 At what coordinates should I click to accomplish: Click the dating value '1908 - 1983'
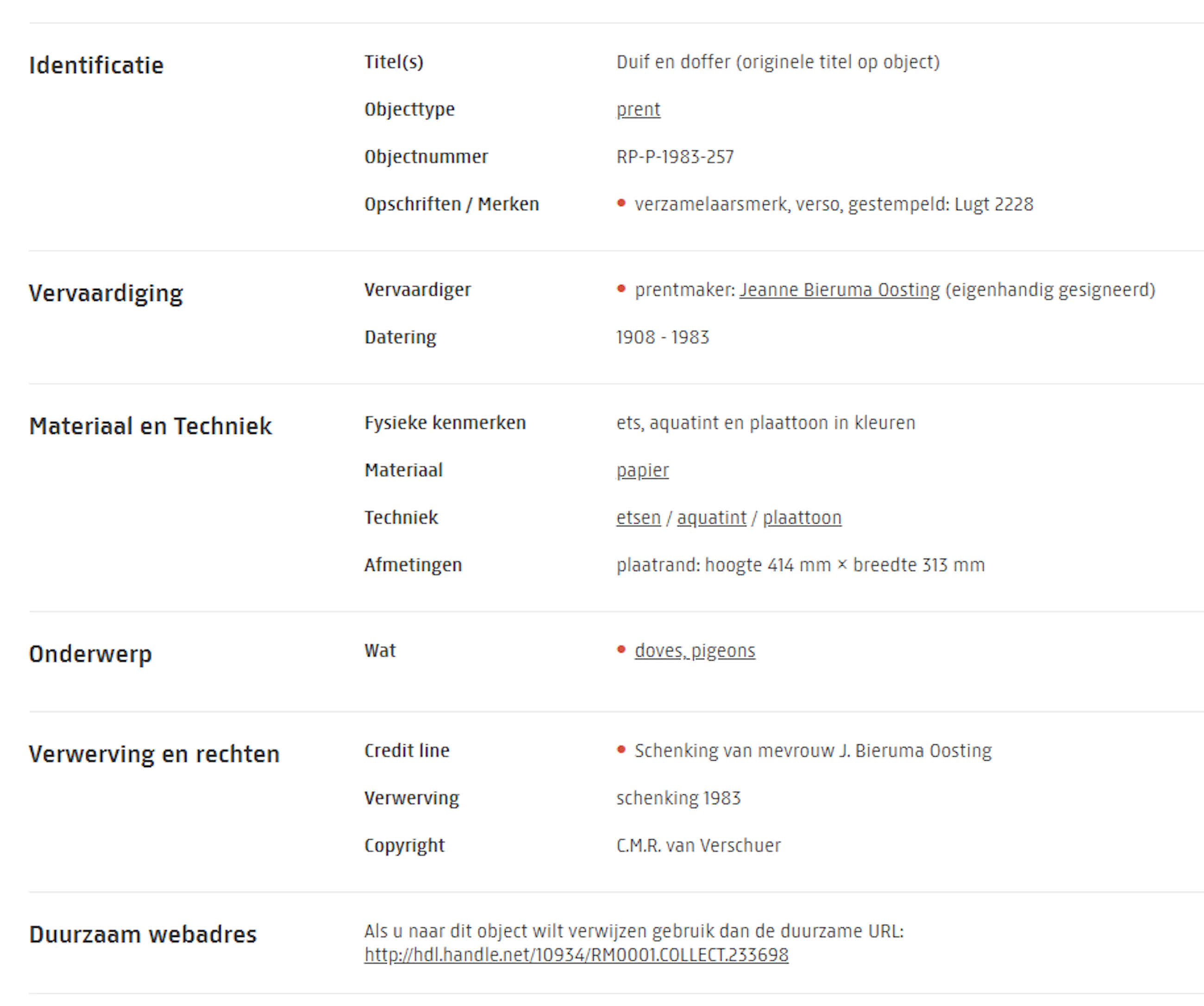tap(662, 337)
